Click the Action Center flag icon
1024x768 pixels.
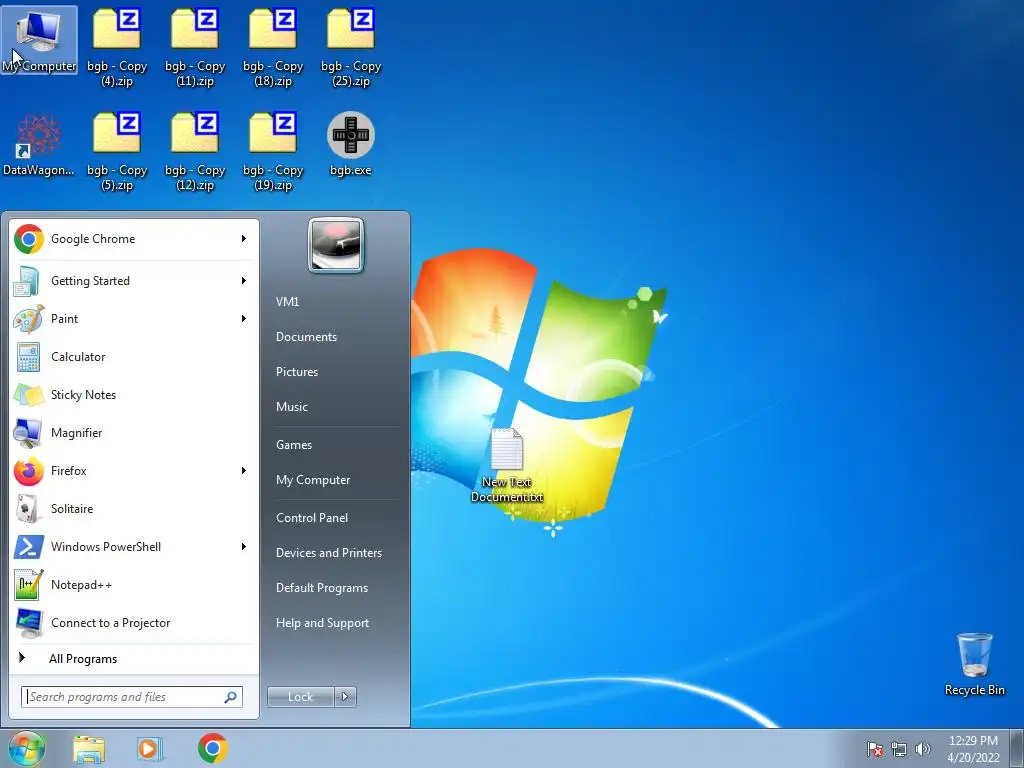[x=874, y=749]
